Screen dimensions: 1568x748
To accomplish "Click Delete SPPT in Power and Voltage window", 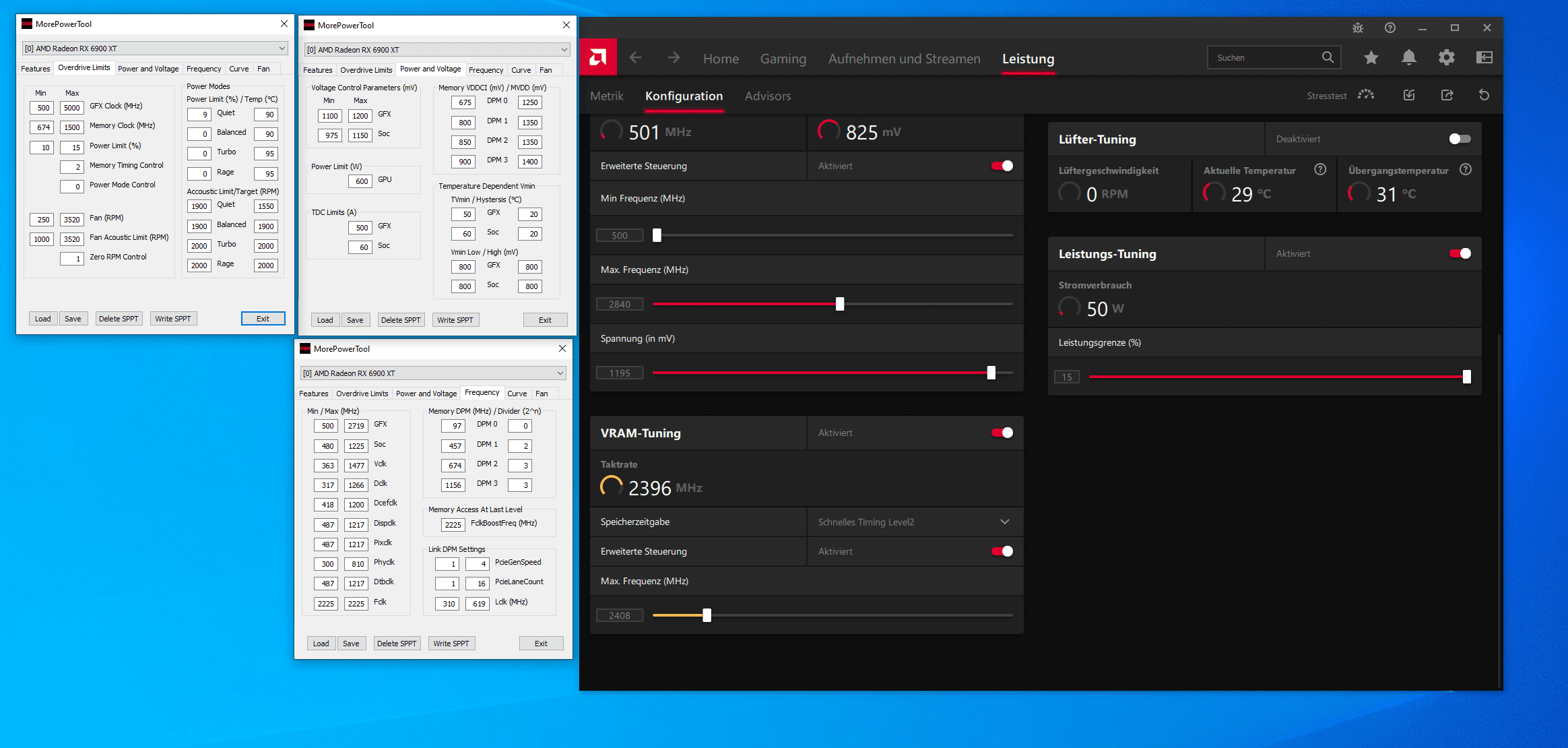I will pos(401,320).
